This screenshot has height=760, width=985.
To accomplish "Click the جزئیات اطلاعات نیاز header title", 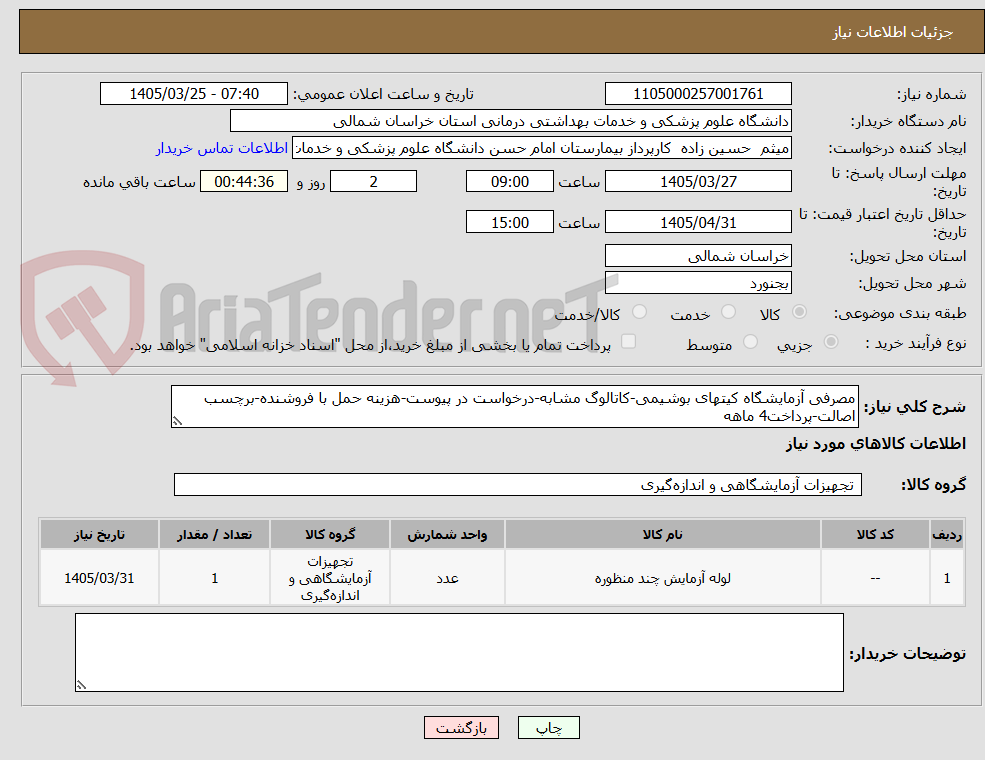I will pos(893,32).
